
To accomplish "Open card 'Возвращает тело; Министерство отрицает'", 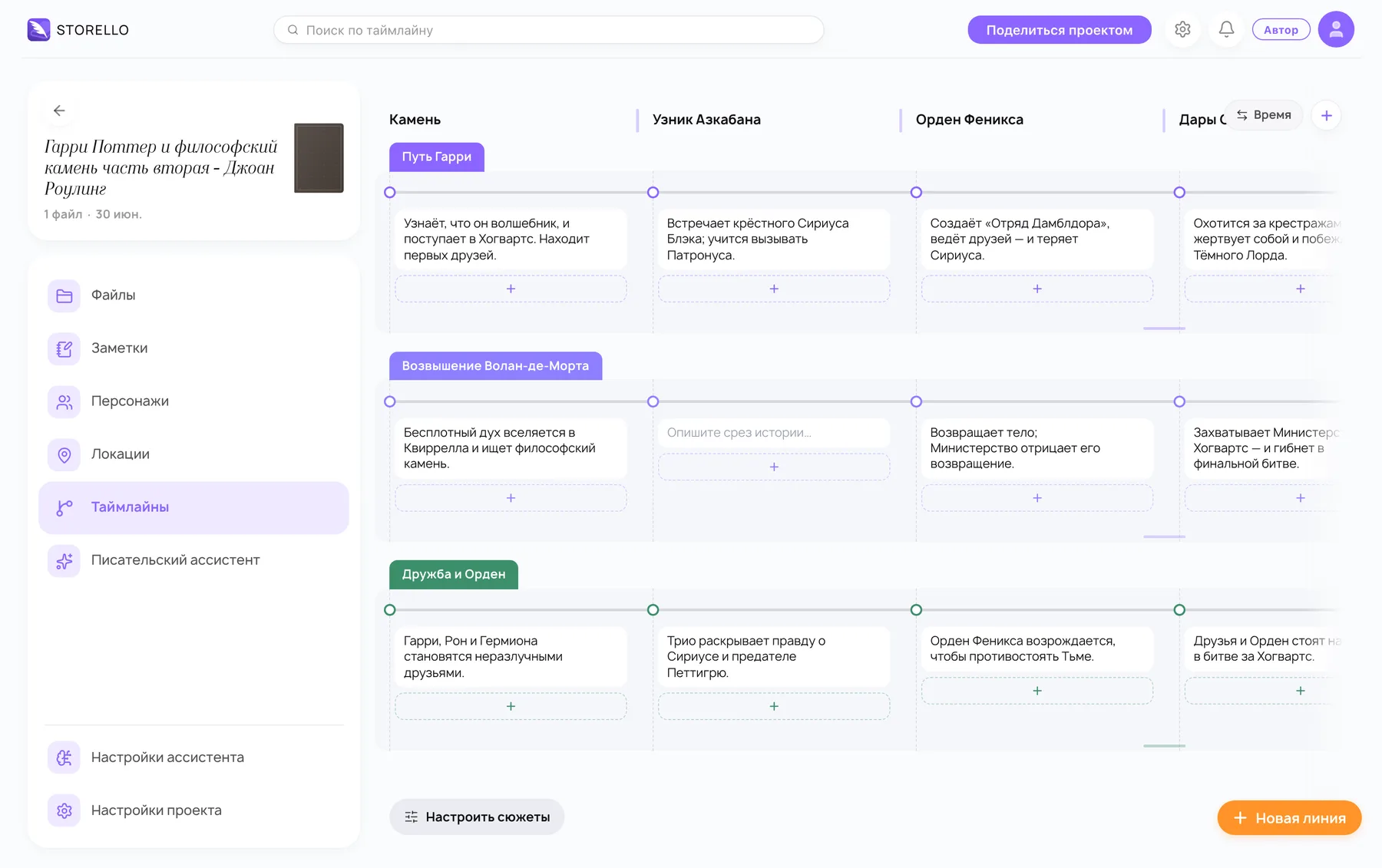I will tap(1037, 448).
